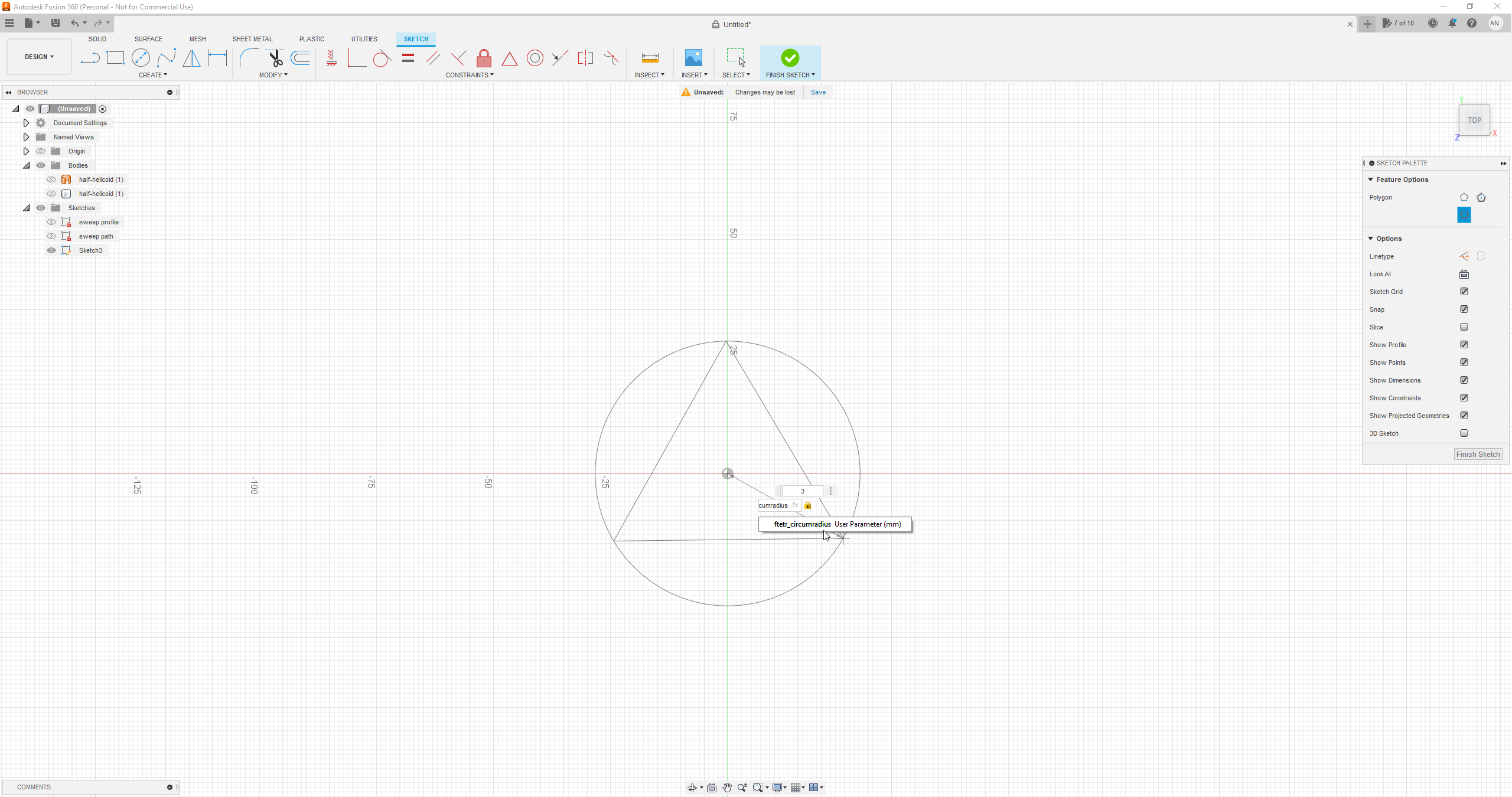Select the Fit Point Spline tool
Image resolution: width=1512 pixels, height=797 pixels.
167,58
